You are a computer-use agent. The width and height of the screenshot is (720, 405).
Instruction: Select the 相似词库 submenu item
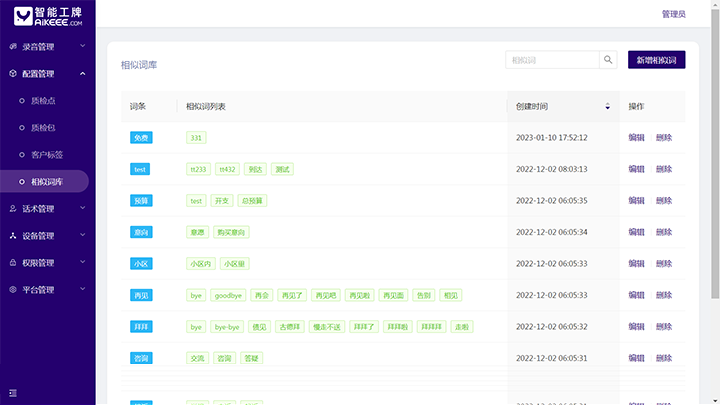47,182
